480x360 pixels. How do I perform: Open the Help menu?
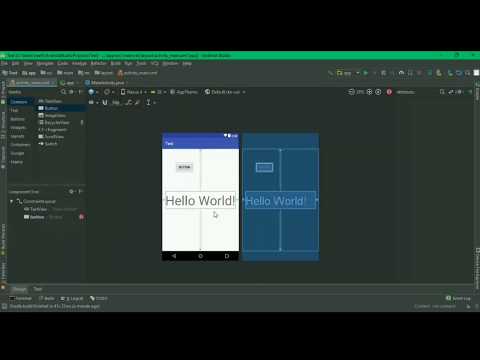click(187, 63)
